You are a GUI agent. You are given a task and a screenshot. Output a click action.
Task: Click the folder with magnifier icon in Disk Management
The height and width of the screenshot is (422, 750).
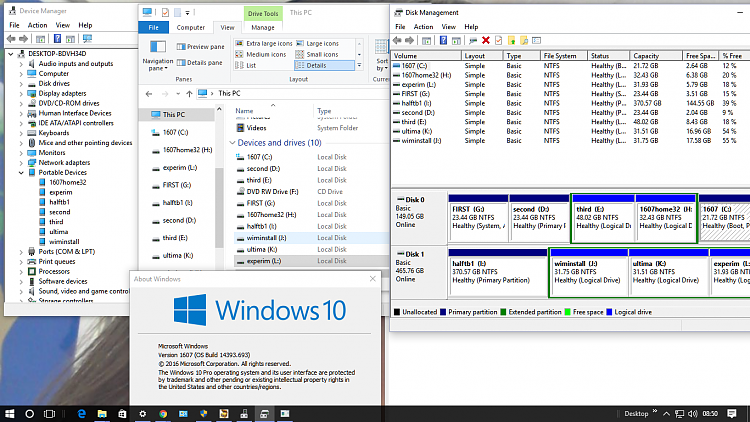524,41
